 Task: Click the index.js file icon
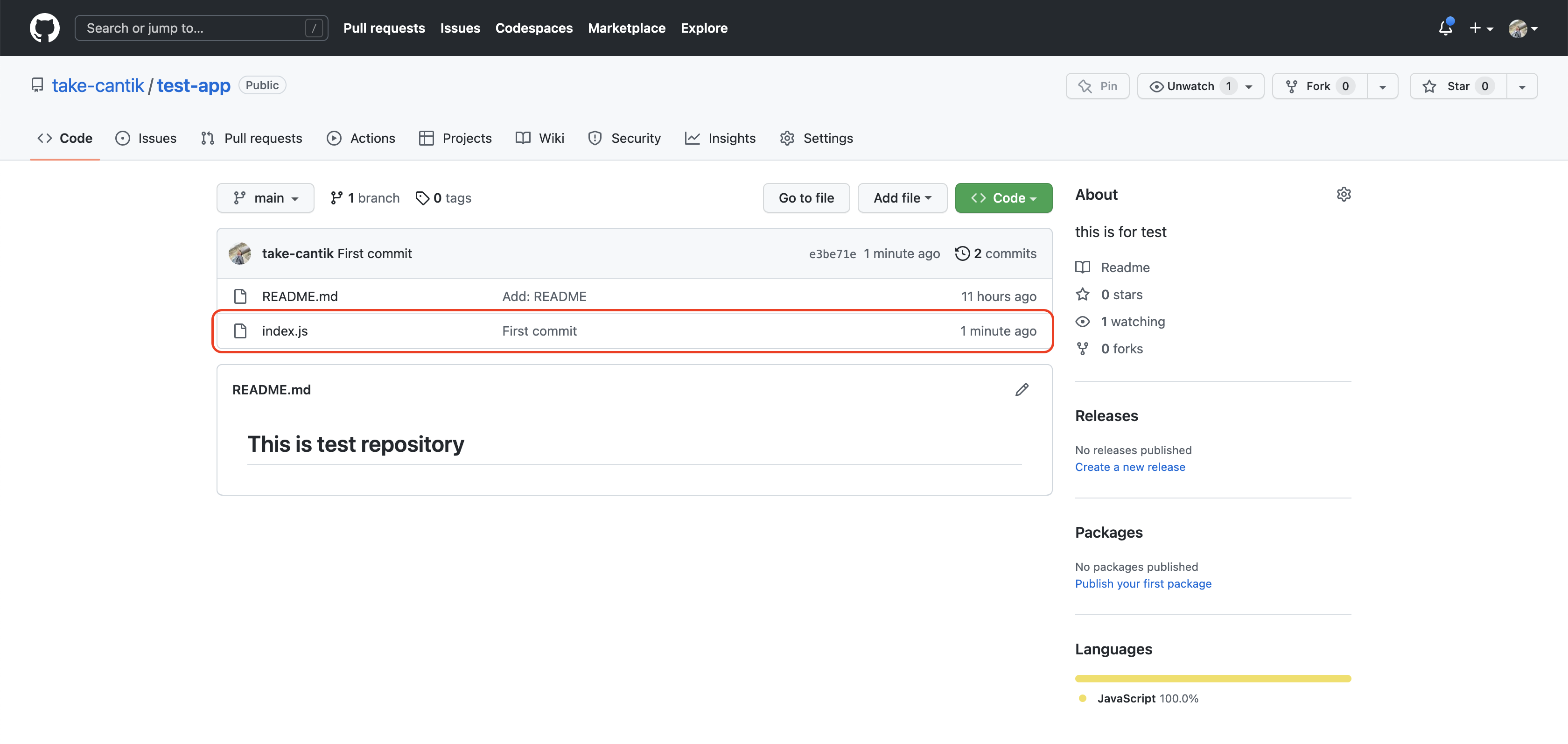click(x=240, y=330)
